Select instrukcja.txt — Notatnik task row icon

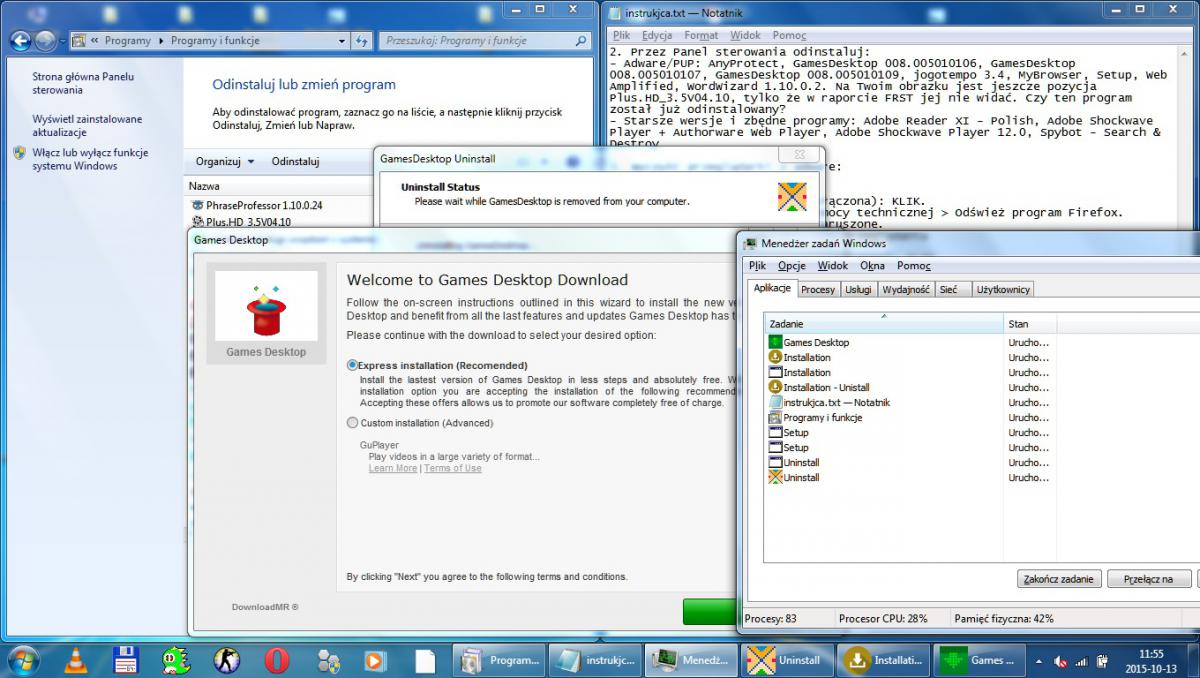coord(775,402)
